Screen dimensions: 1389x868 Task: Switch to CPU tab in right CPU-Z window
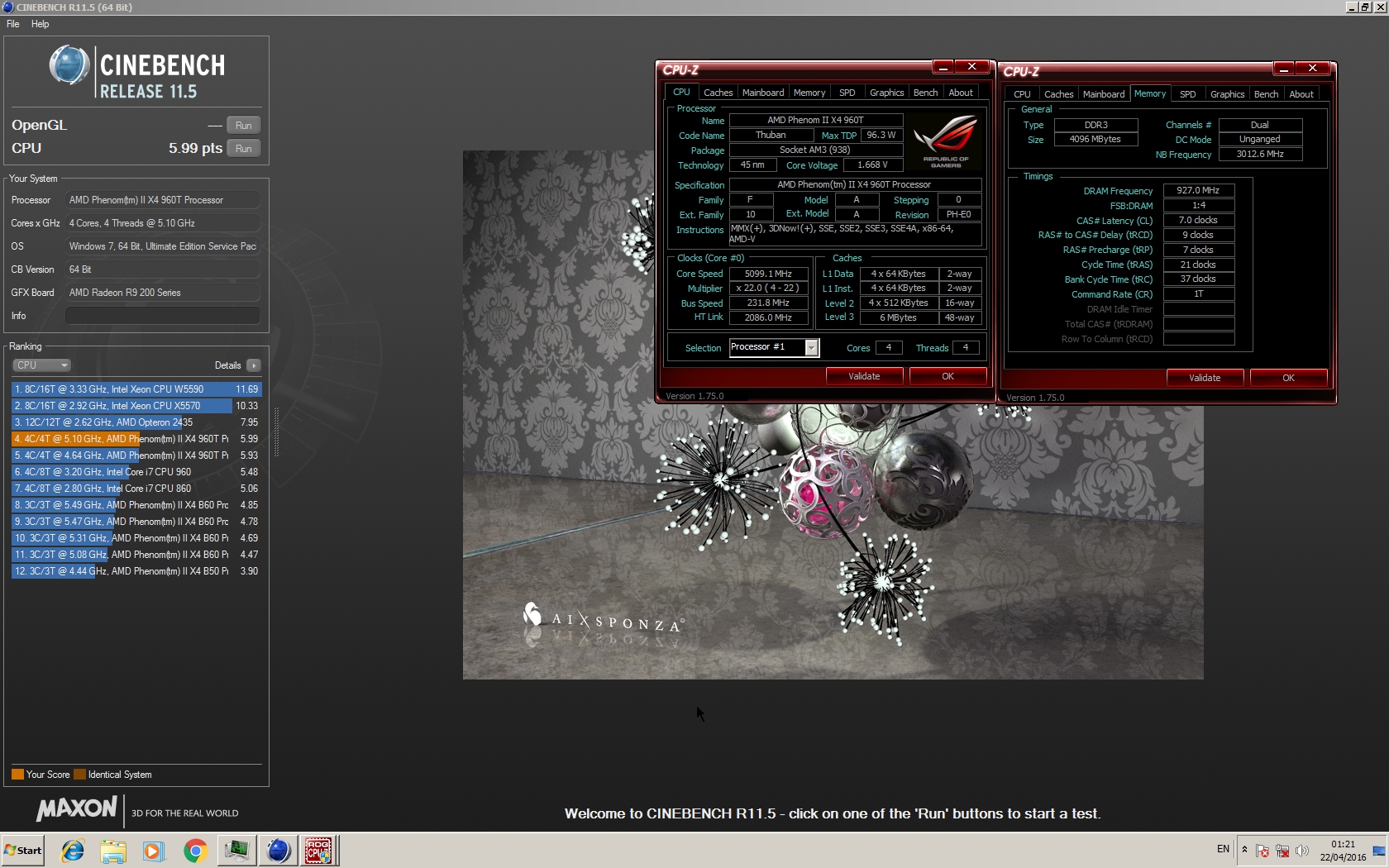pos(1022,94)
